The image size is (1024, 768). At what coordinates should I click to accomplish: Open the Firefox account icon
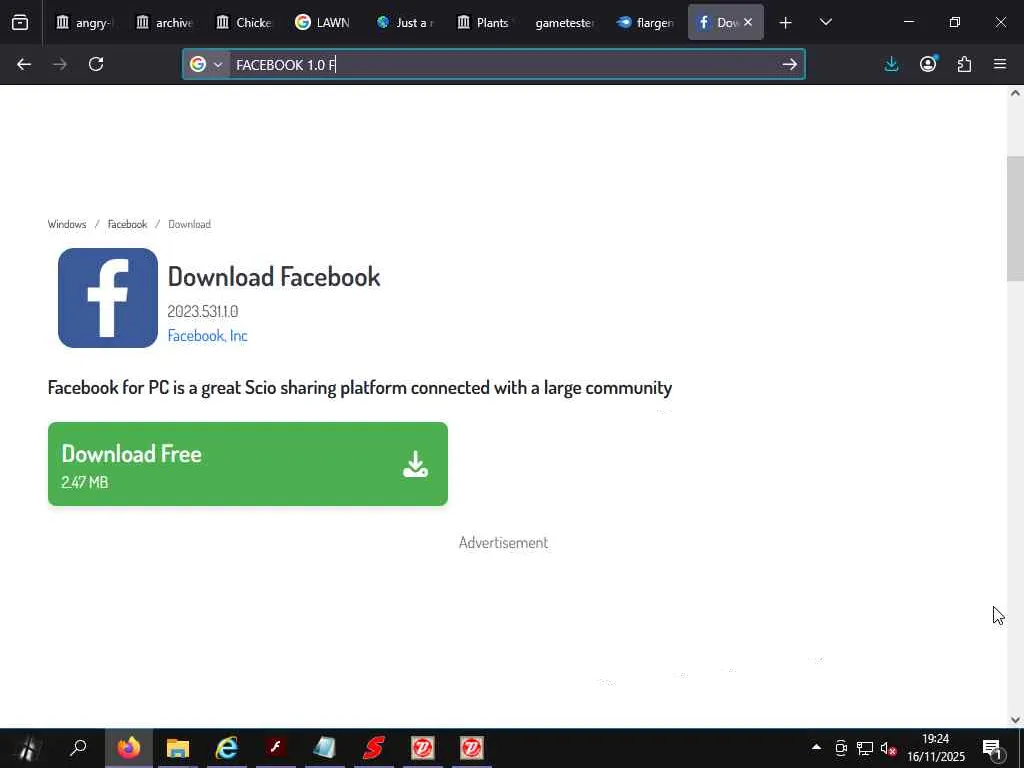928,64
